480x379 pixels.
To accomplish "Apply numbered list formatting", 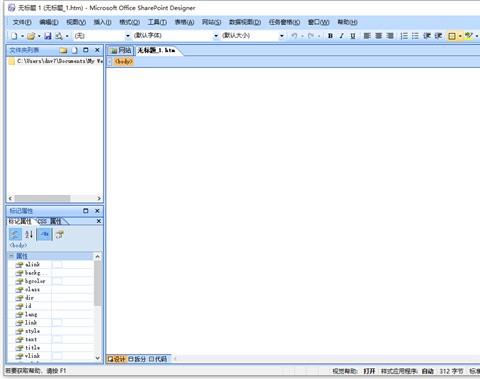I will tap(404, 36).
